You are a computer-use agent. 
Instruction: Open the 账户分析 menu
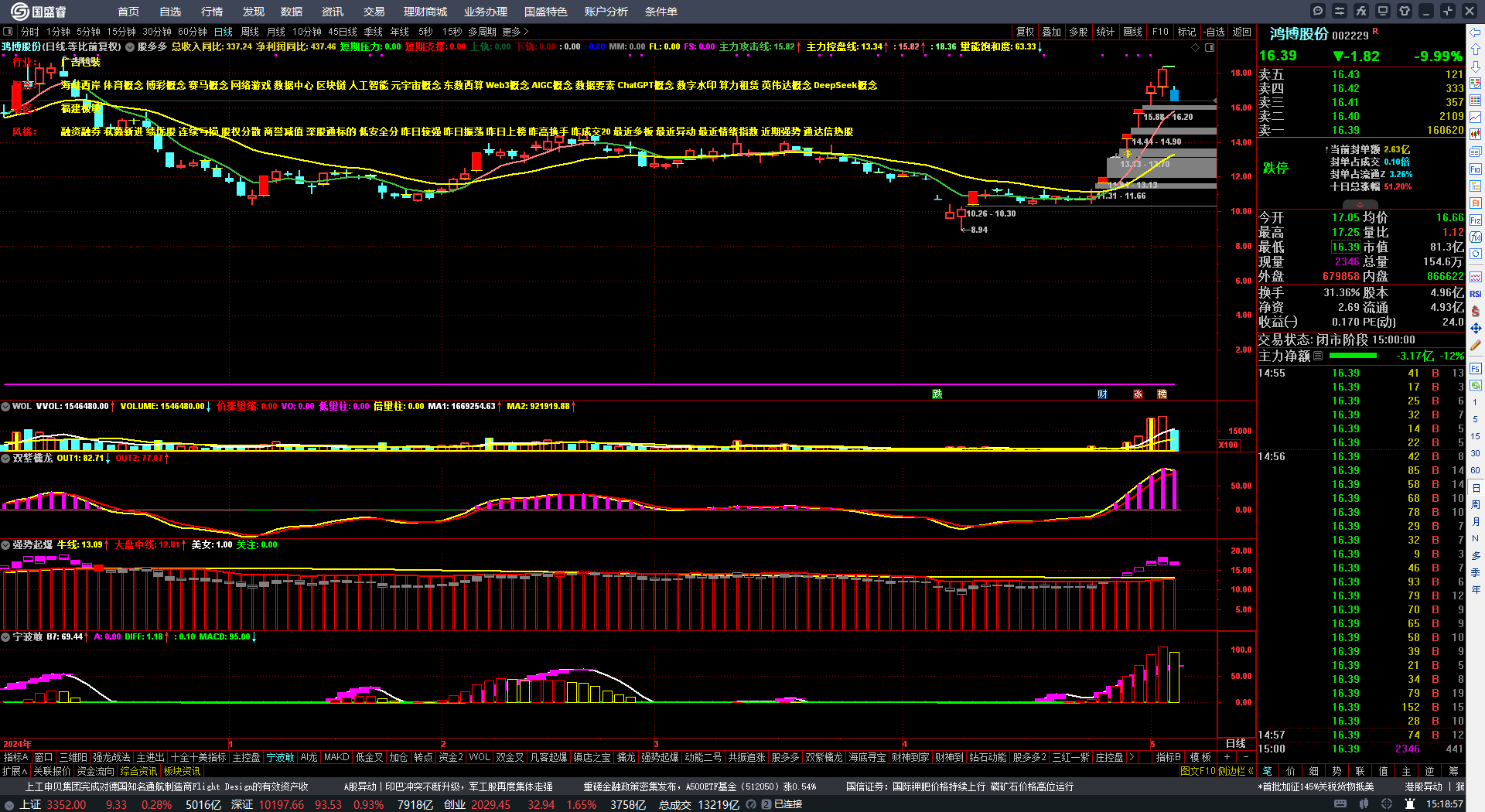(x=606, y=12)
